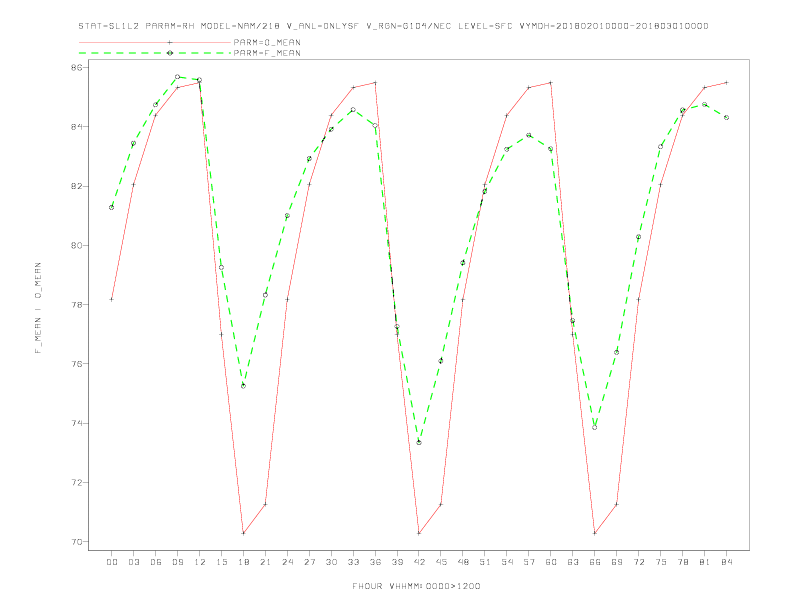Click x-axis tick label 39
The image size is (792, 612).
pos(397,562)
